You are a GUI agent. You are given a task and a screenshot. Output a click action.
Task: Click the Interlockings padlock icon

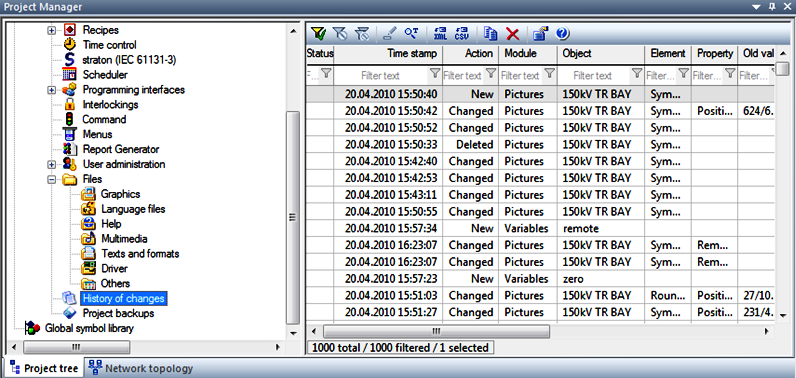pos(70,105)
